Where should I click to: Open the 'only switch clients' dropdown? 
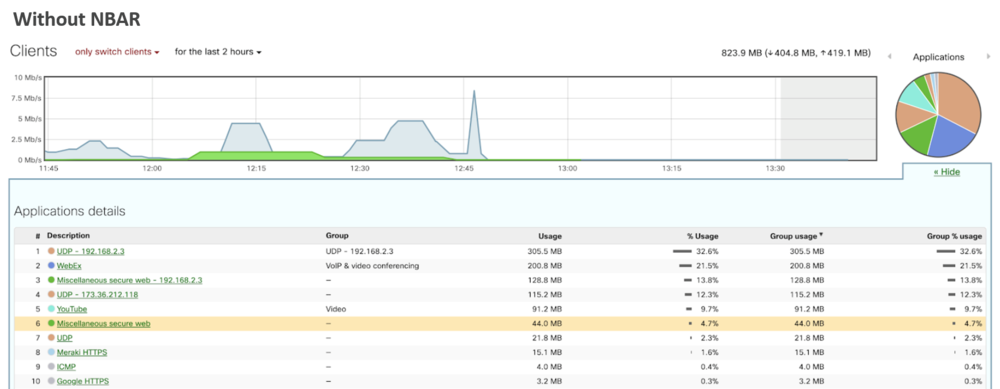(117, 52)
